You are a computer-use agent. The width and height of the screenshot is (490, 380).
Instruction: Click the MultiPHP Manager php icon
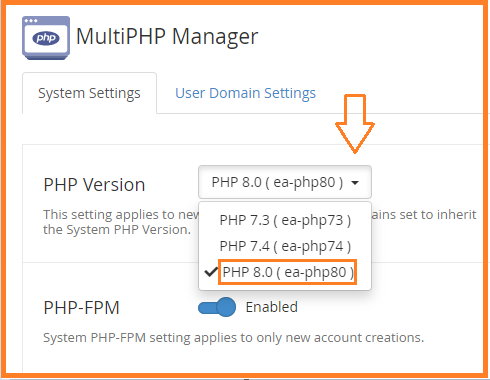pyautogui.click(x=46, y=38)
